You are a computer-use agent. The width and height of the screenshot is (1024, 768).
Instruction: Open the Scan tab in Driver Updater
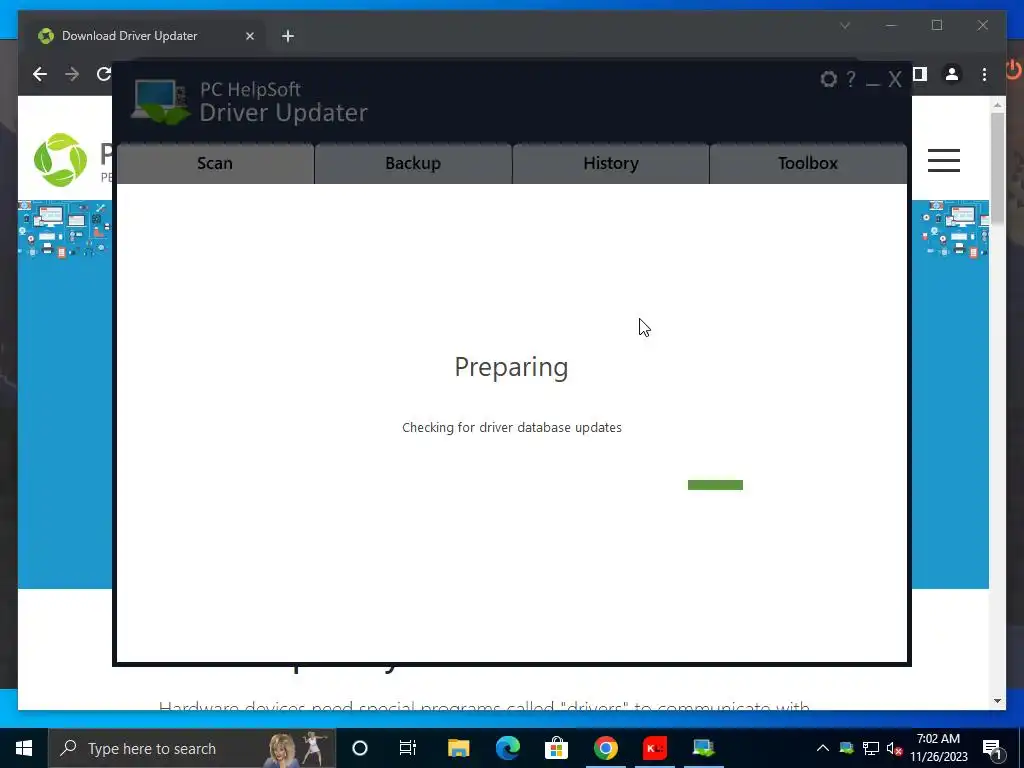pyautogui.click(x=215, y=163)
